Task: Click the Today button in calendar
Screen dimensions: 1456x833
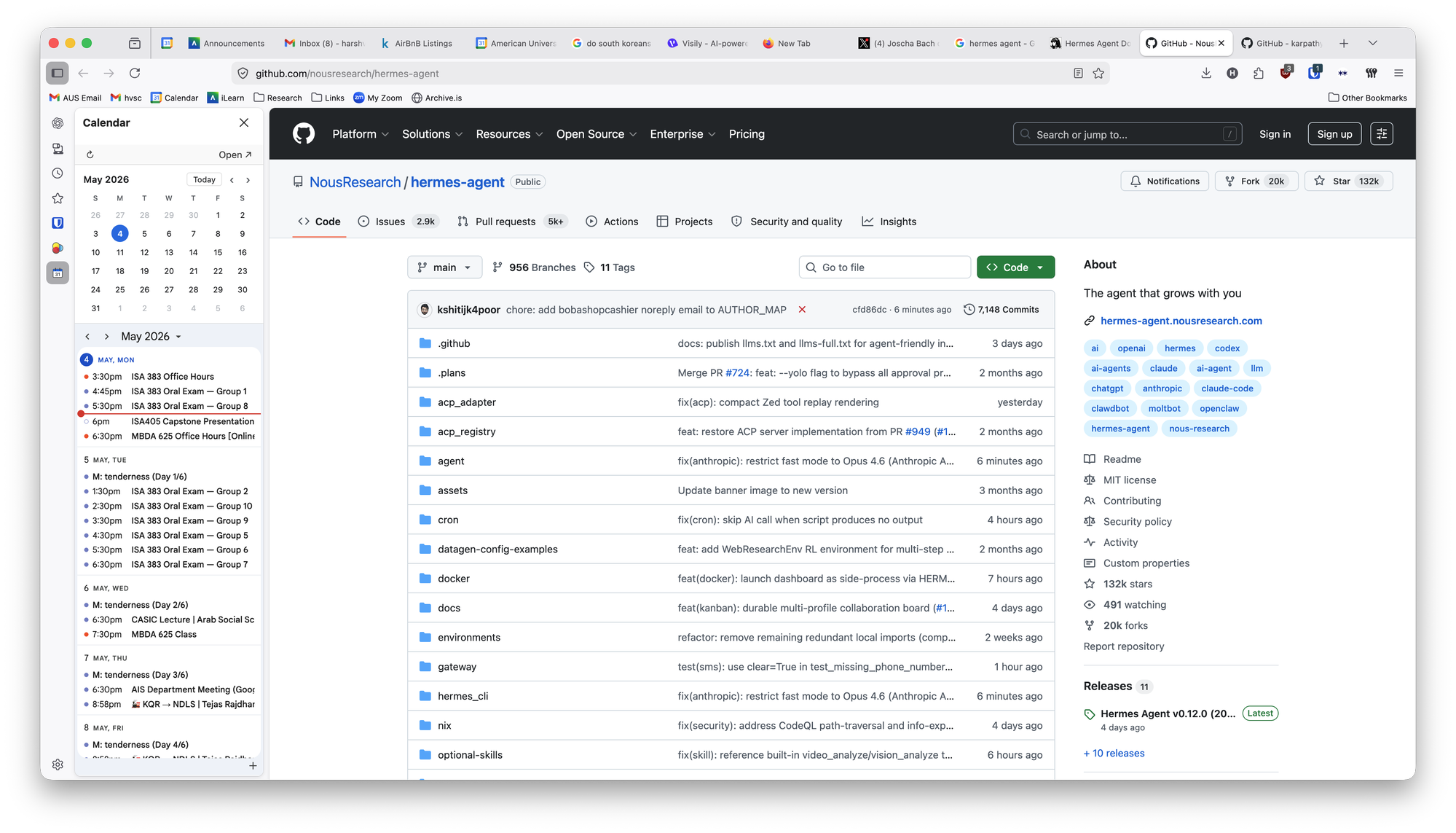Action: (204, 180)
